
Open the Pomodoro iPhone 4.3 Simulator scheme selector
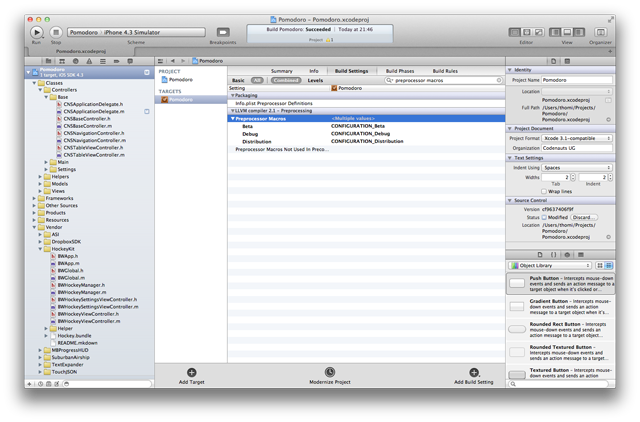click(136, 32)
